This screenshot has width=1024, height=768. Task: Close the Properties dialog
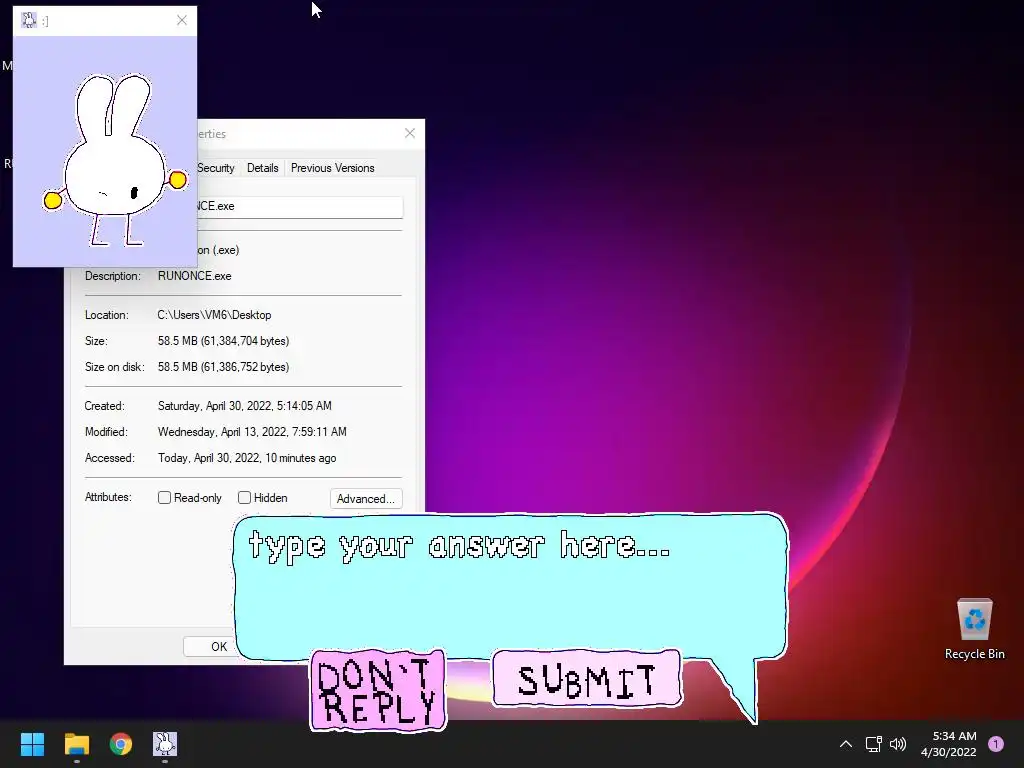409,133
